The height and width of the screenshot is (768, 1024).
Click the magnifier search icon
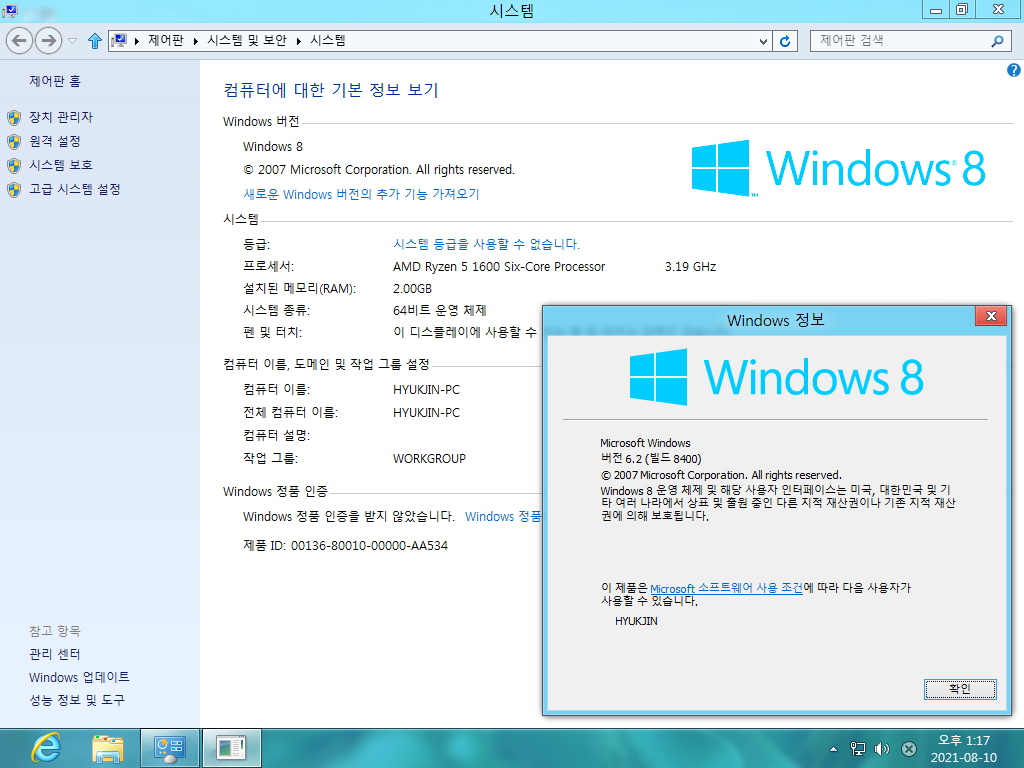click(x=997, y=41)
